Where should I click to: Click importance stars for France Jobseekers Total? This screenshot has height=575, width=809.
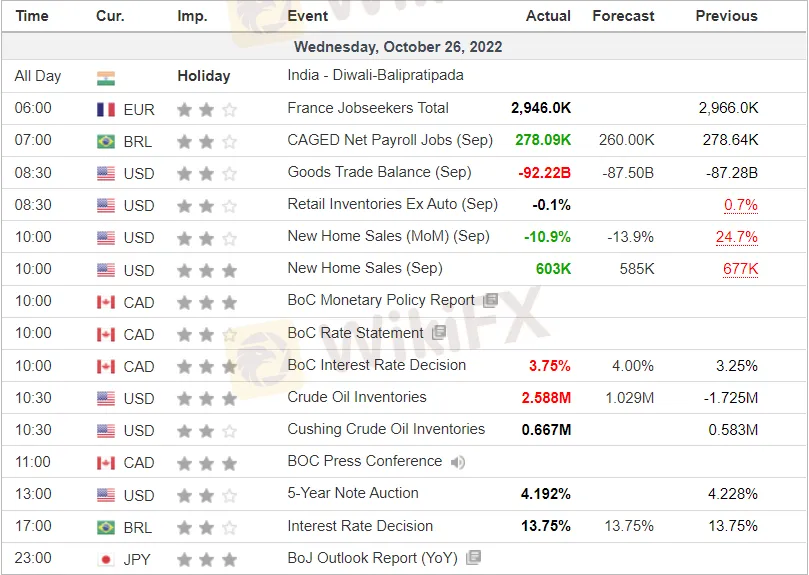coord(207,109)
